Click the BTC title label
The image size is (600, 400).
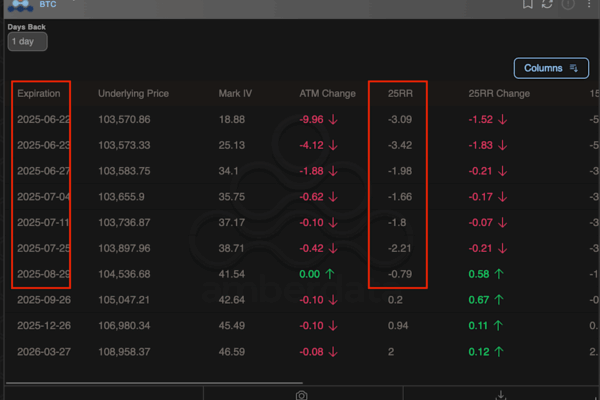coord(48,4)
